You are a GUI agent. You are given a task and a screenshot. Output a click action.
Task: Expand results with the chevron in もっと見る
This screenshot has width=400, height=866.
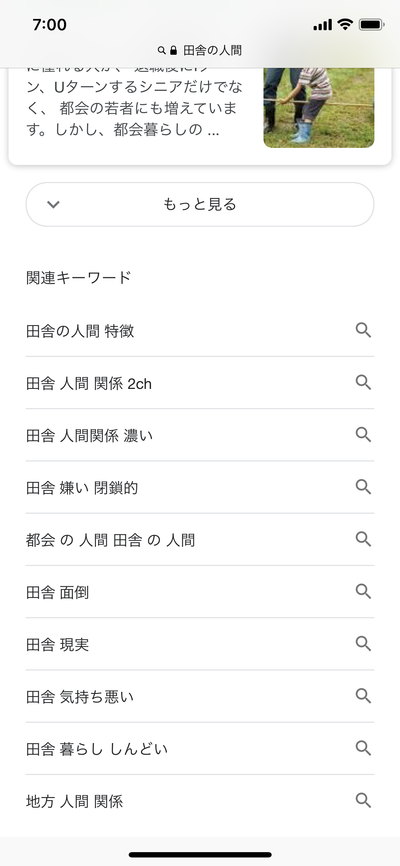(53, 204)
